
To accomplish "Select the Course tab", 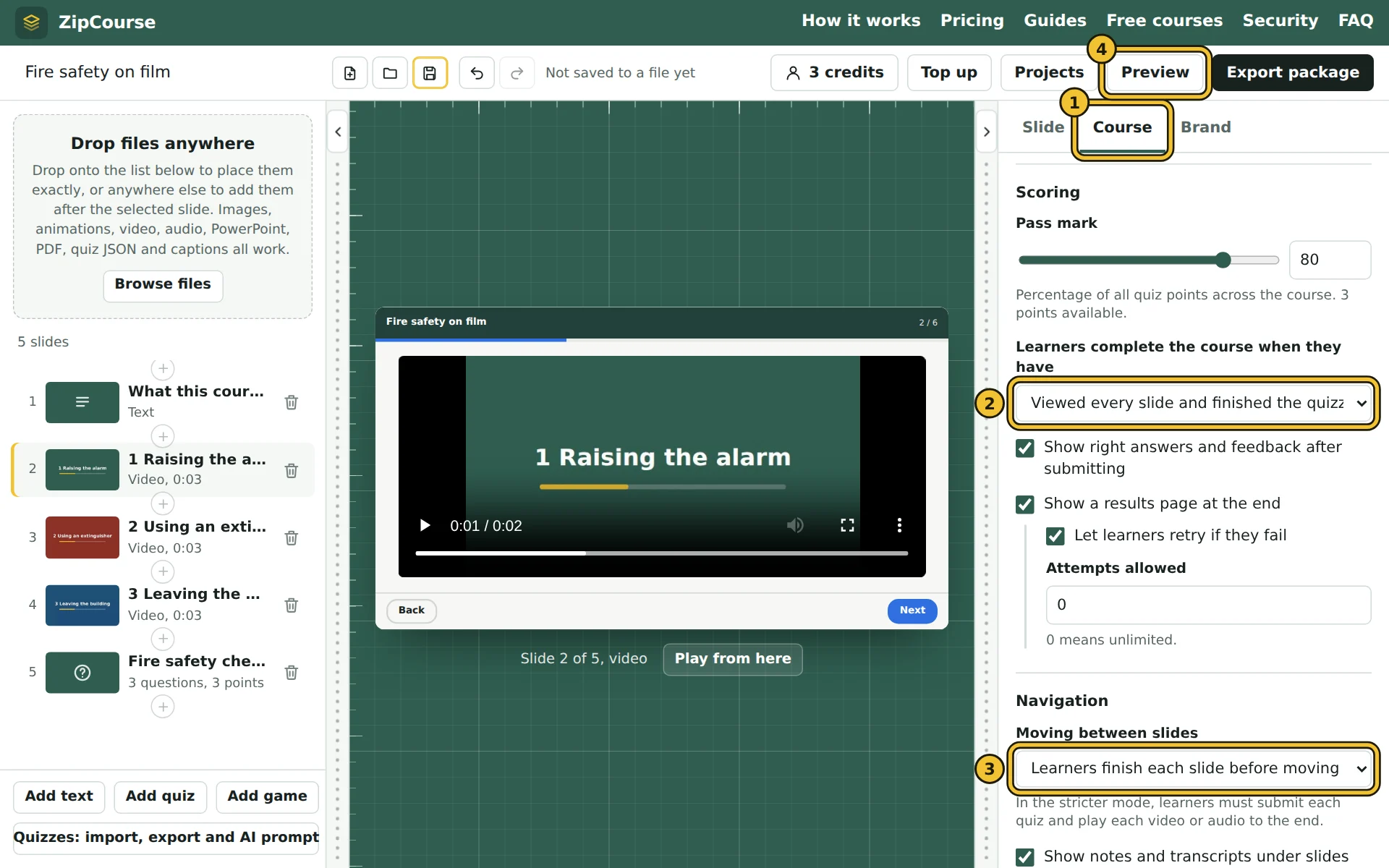I will [x=1122, y=127].
